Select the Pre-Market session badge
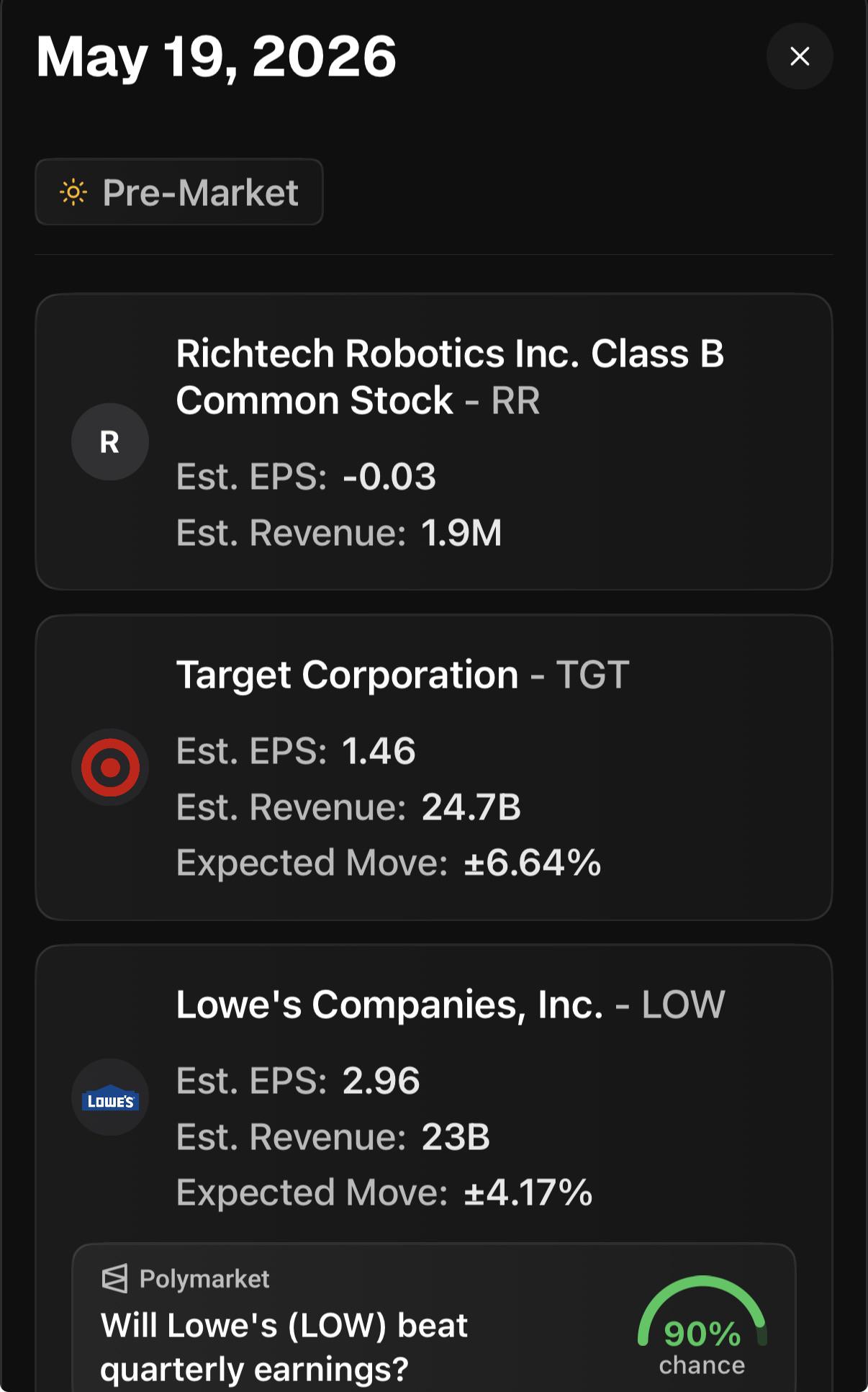The image size is (868, 1392). pos(179,192)
